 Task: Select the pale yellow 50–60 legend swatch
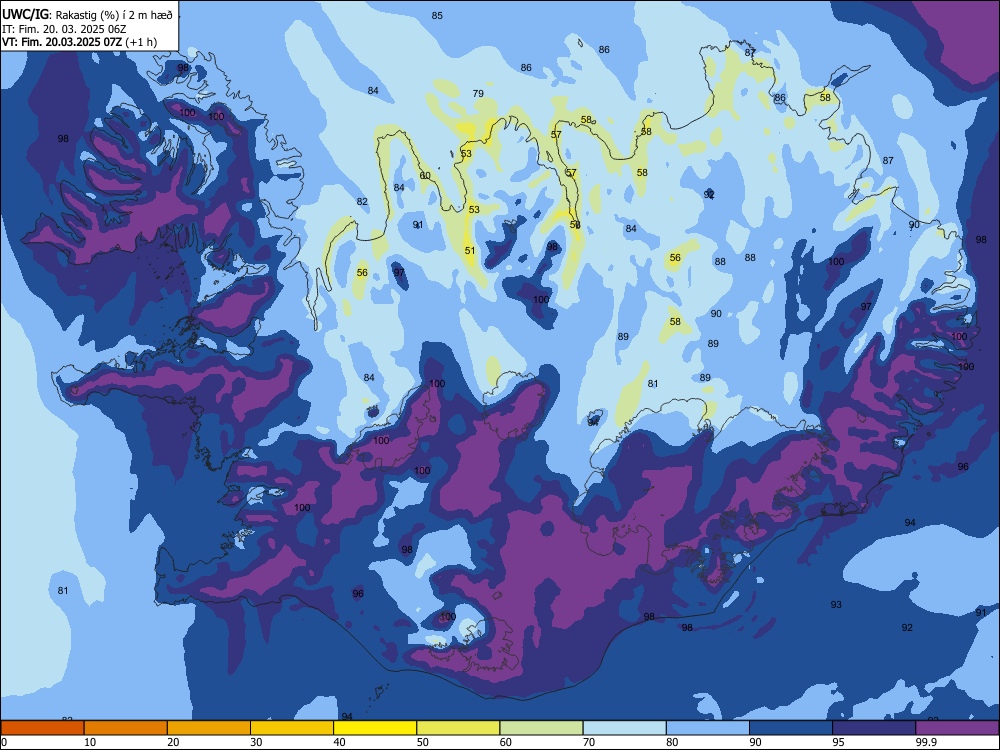(x=458, y=728)
